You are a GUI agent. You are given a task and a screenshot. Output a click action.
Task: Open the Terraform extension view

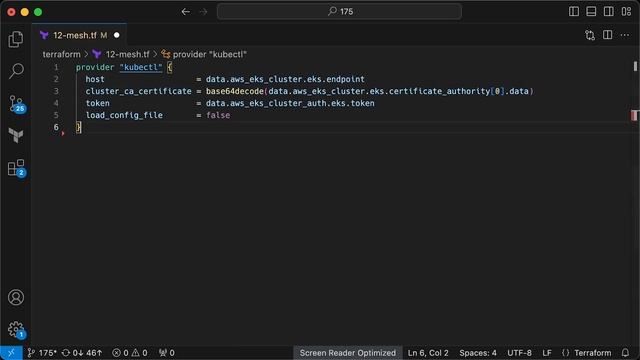16,135
